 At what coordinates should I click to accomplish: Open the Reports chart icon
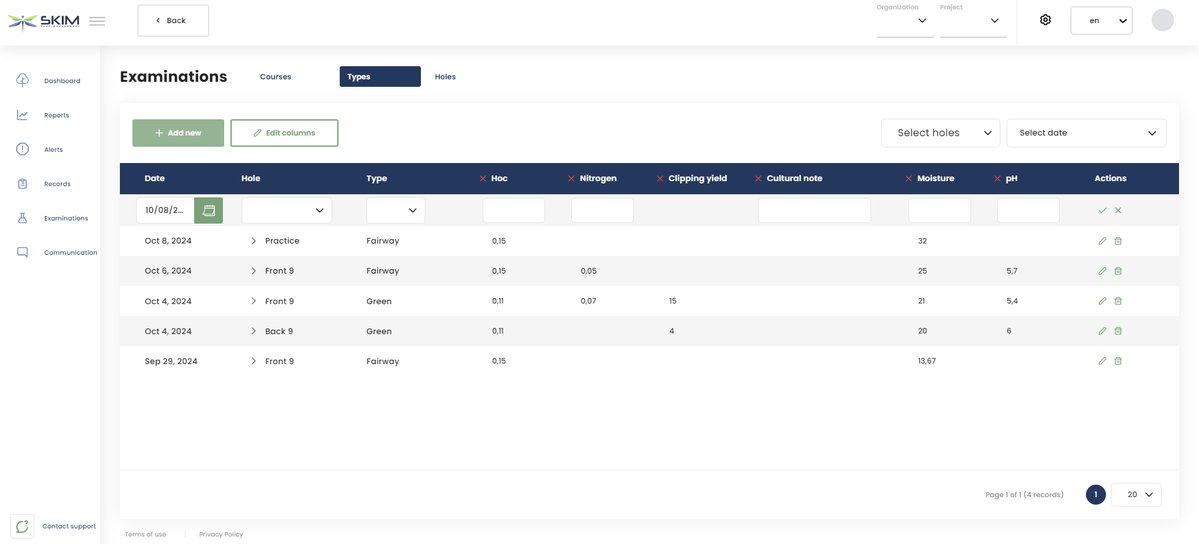point(22,115)
